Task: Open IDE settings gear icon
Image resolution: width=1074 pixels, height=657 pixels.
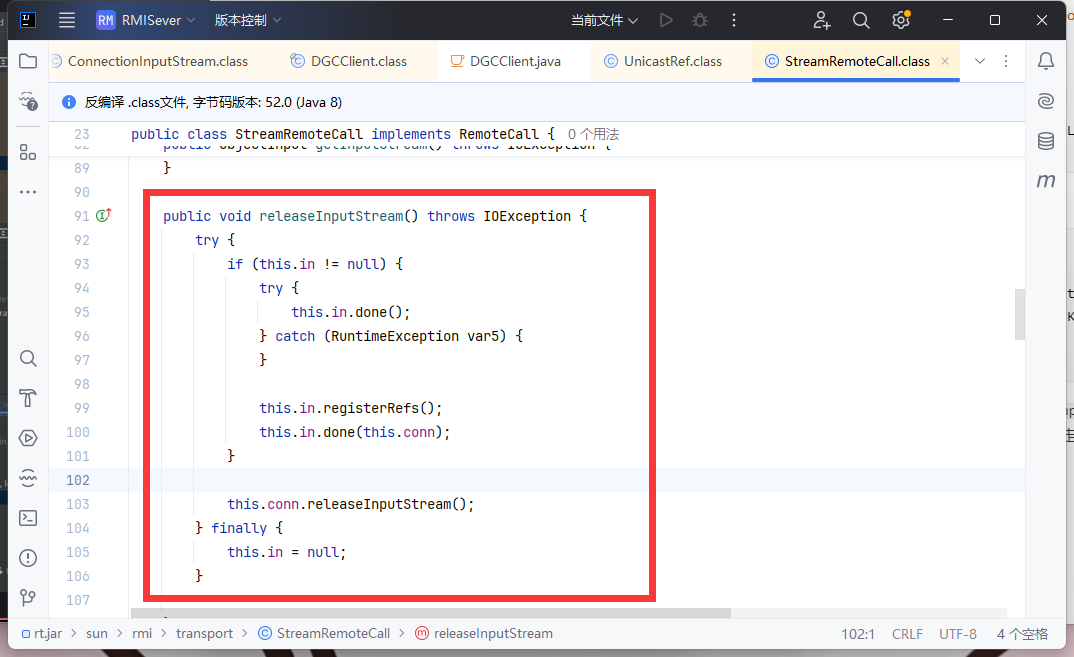Action: (x=901, y=20)
